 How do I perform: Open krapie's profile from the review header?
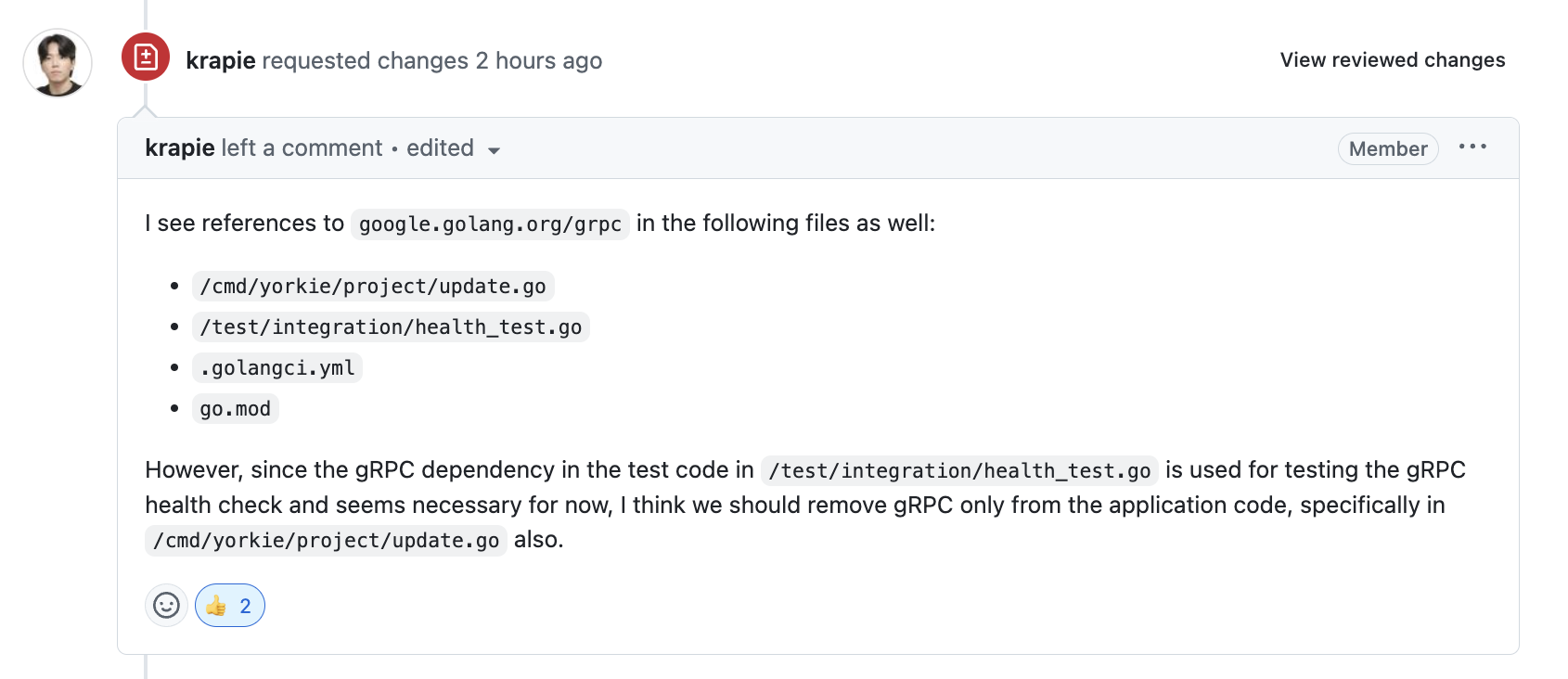click(x=221, y=60)
